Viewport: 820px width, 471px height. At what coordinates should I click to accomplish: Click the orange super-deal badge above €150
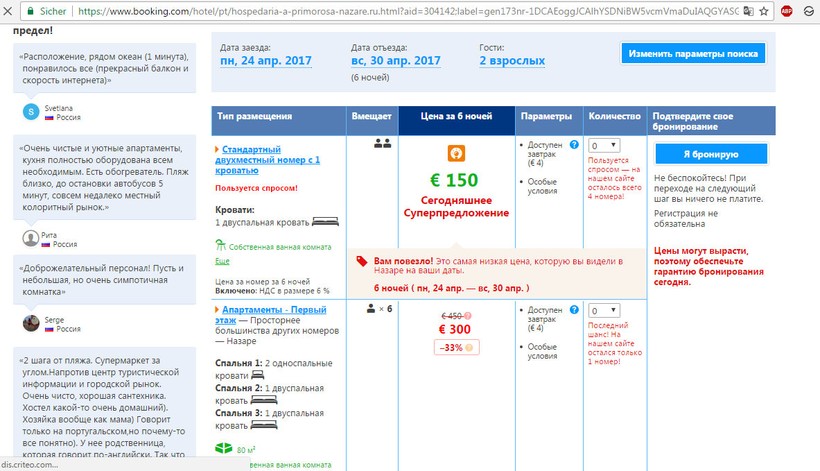point(455,154)
